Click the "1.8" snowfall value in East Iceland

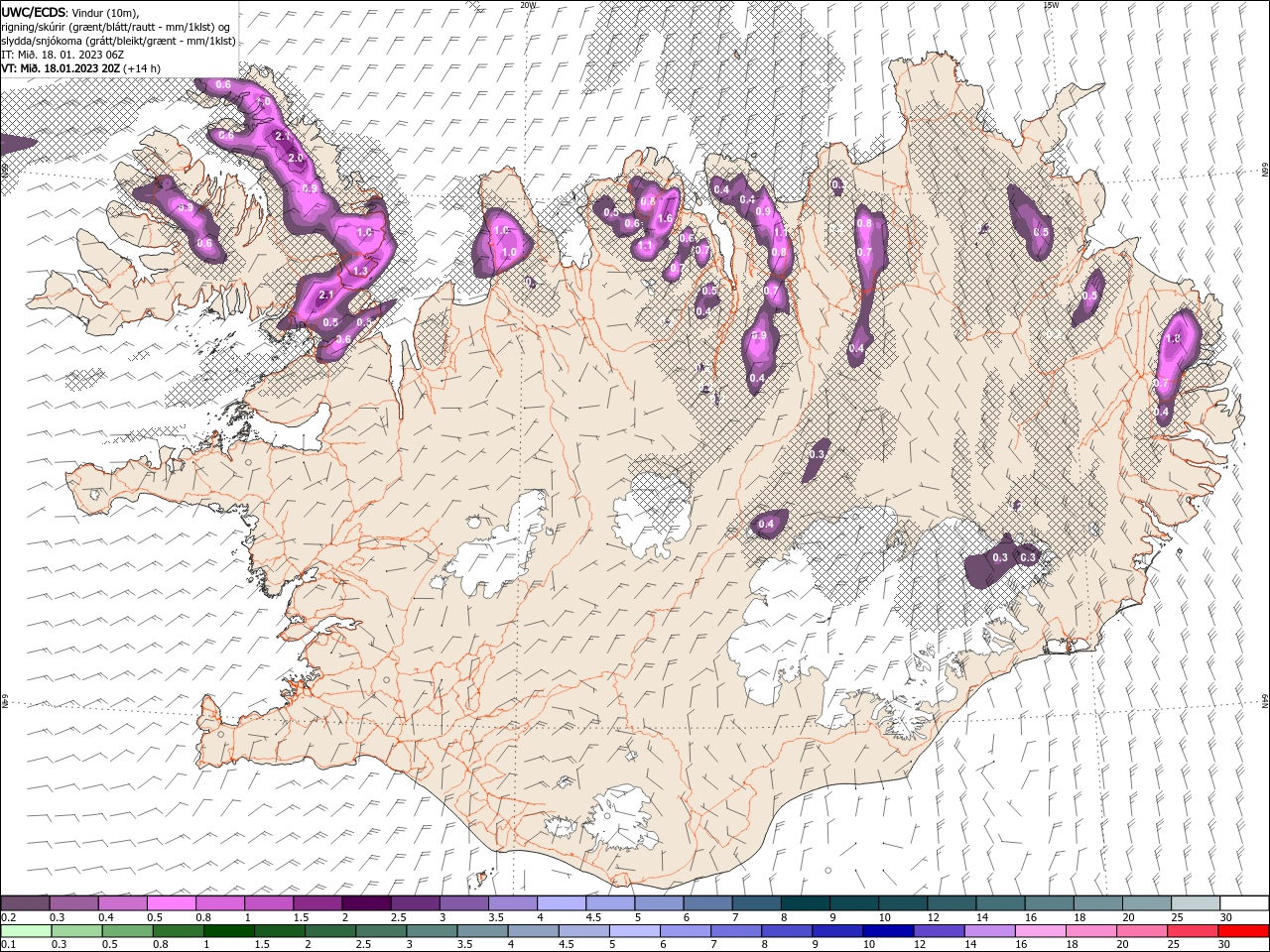(1173, 338)
